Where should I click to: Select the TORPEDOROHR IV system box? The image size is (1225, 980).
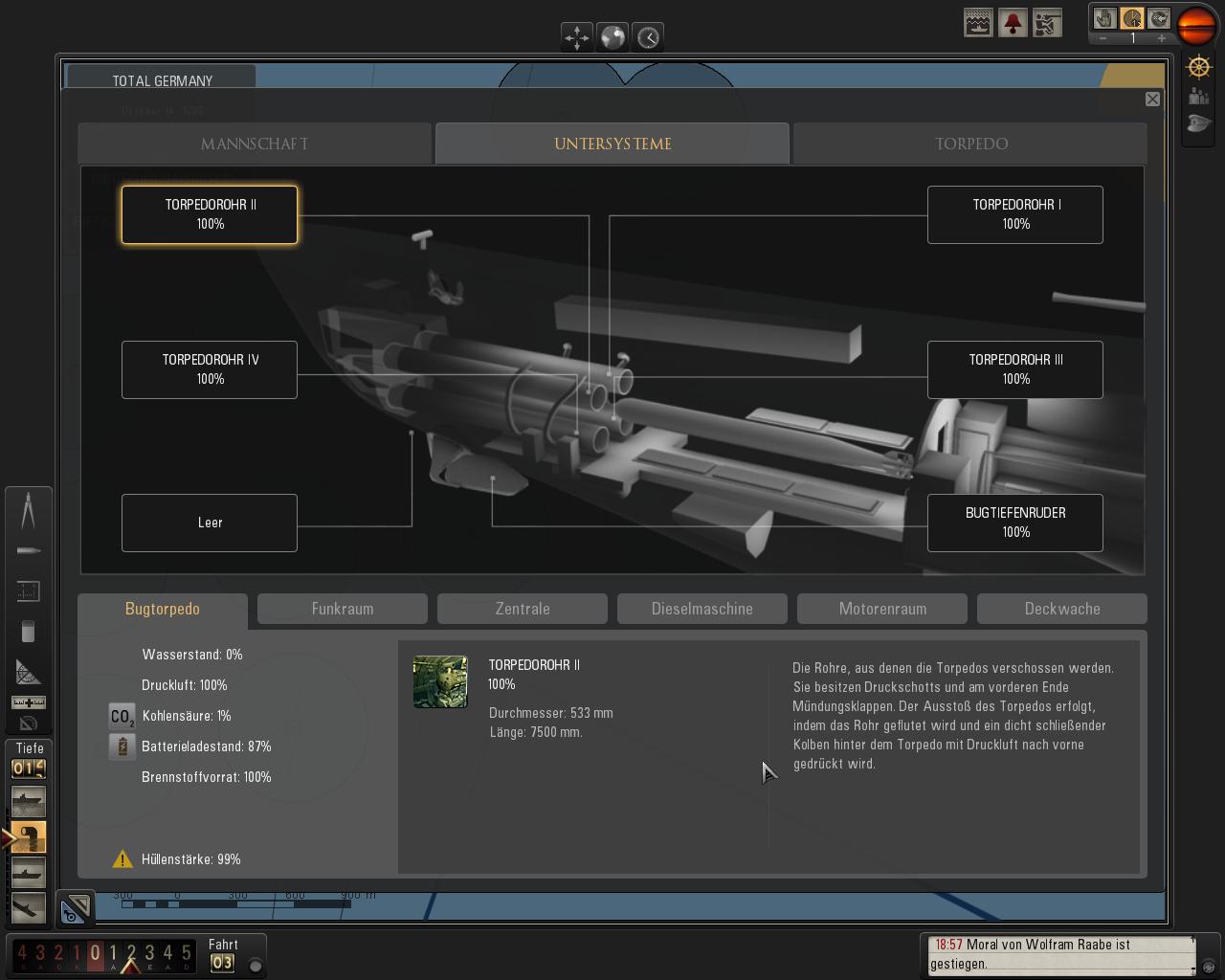coord(210,369)
